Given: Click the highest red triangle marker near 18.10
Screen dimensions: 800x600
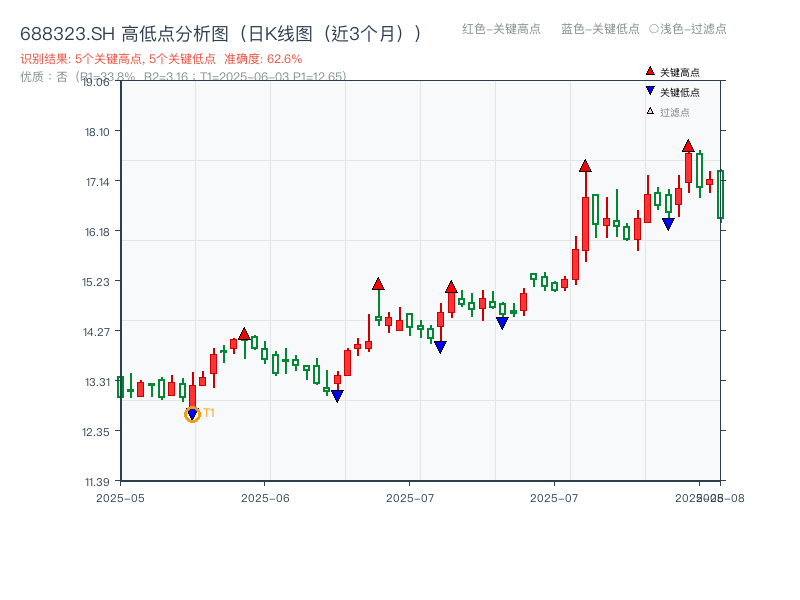Looking at the screenshot, I should 688,146.
